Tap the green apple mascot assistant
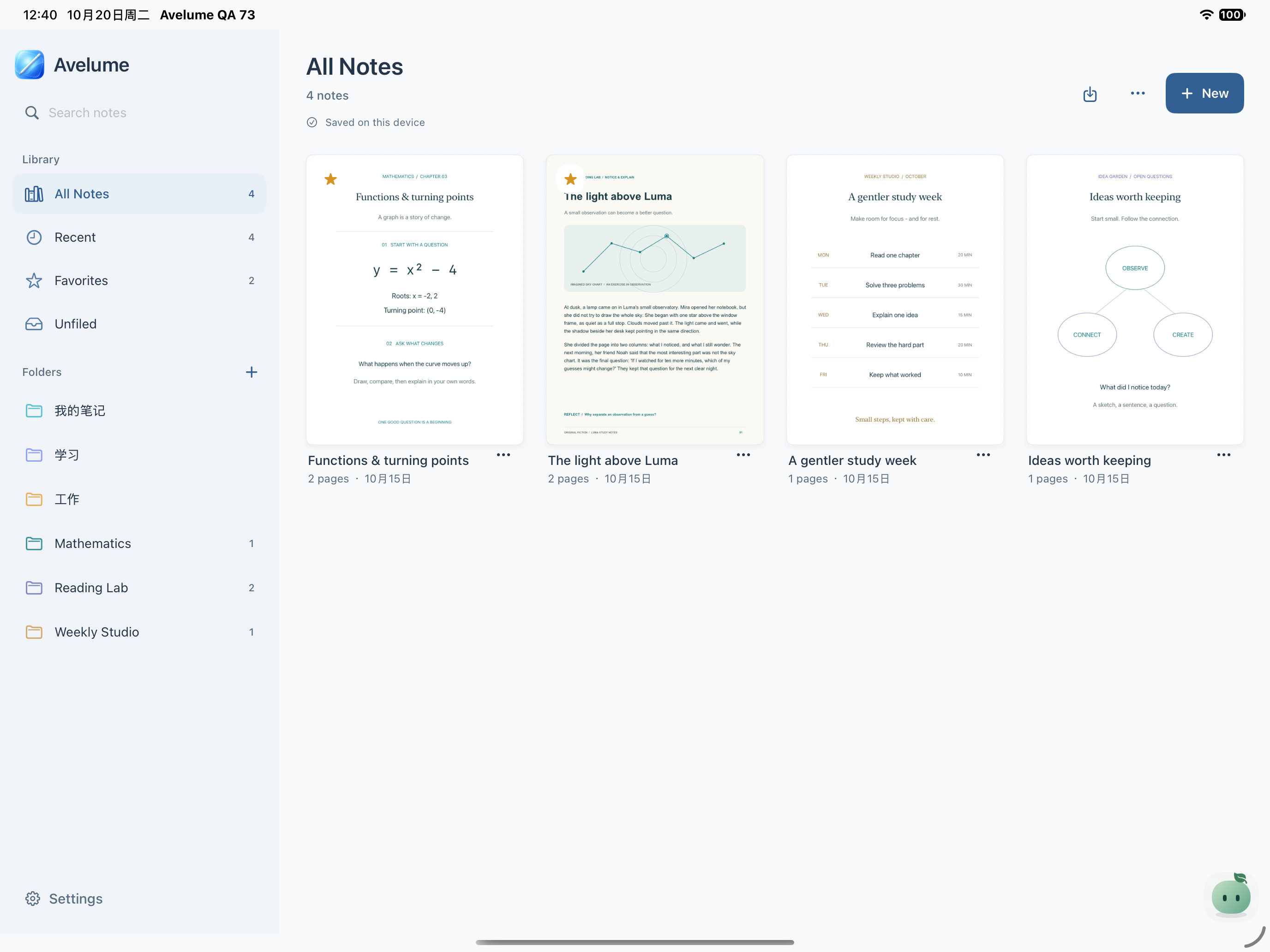Viewport: 1270px width, 952px height. 1231,895
